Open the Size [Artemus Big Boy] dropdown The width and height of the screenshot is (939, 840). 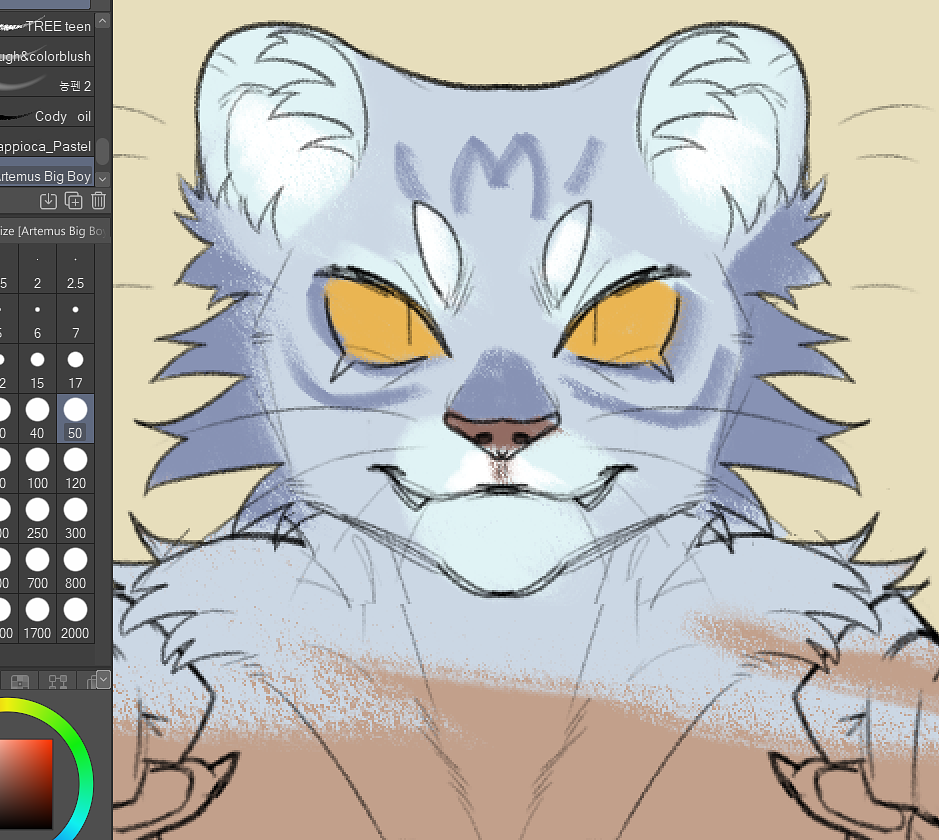tap(50, 231)
